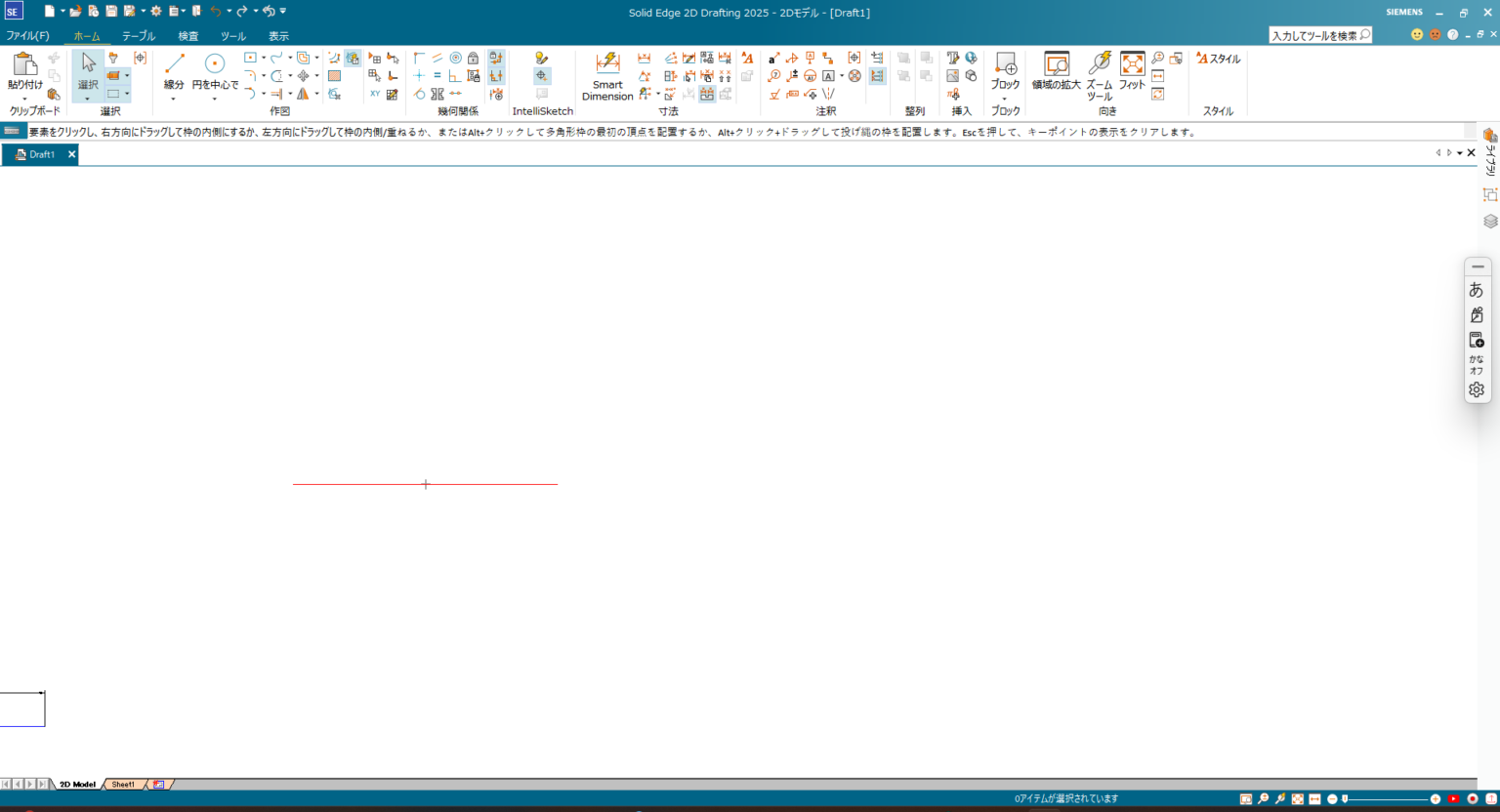
Task: Click the スタイル button on the ribbon
Action: (x=1218, y=58)
